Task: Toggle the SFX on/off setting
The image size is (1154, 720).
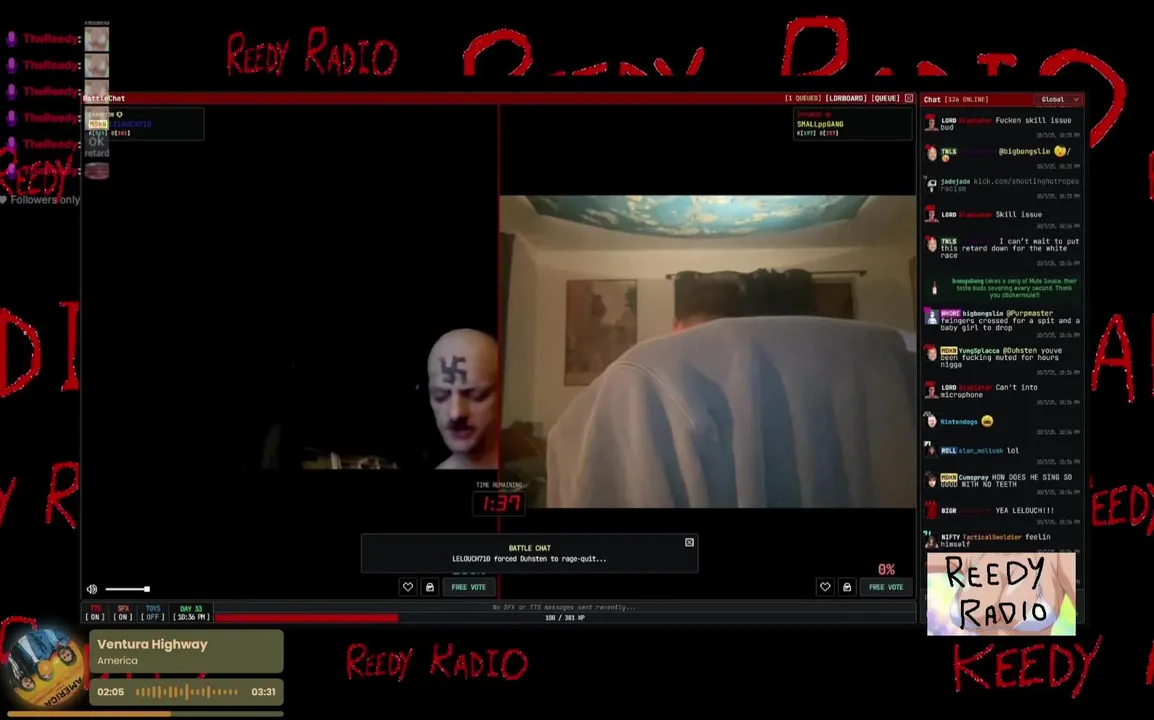Action: click(x=123, y=613)
